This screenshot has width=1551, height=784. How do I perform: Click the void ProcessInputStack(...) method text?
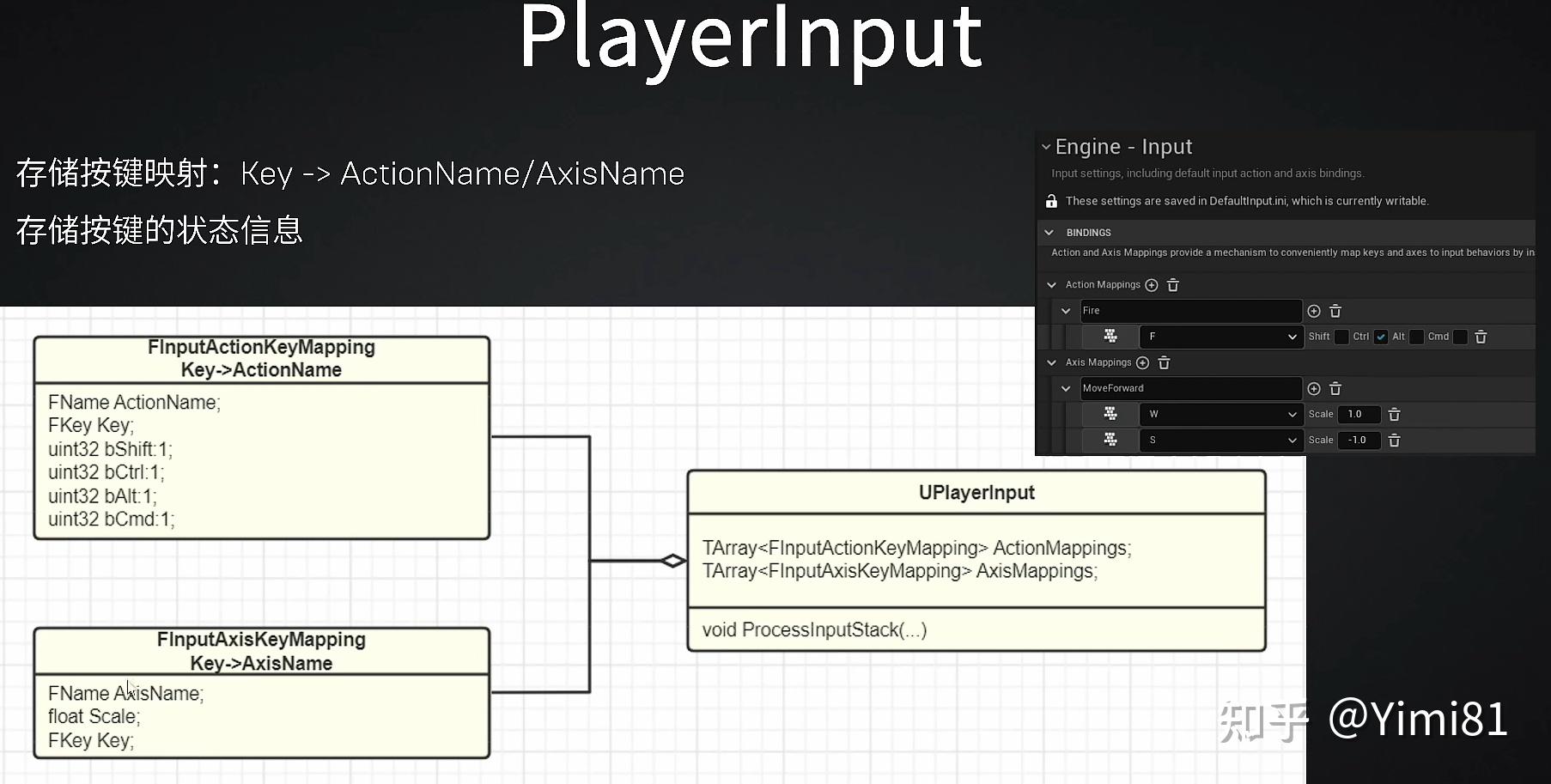814,629
